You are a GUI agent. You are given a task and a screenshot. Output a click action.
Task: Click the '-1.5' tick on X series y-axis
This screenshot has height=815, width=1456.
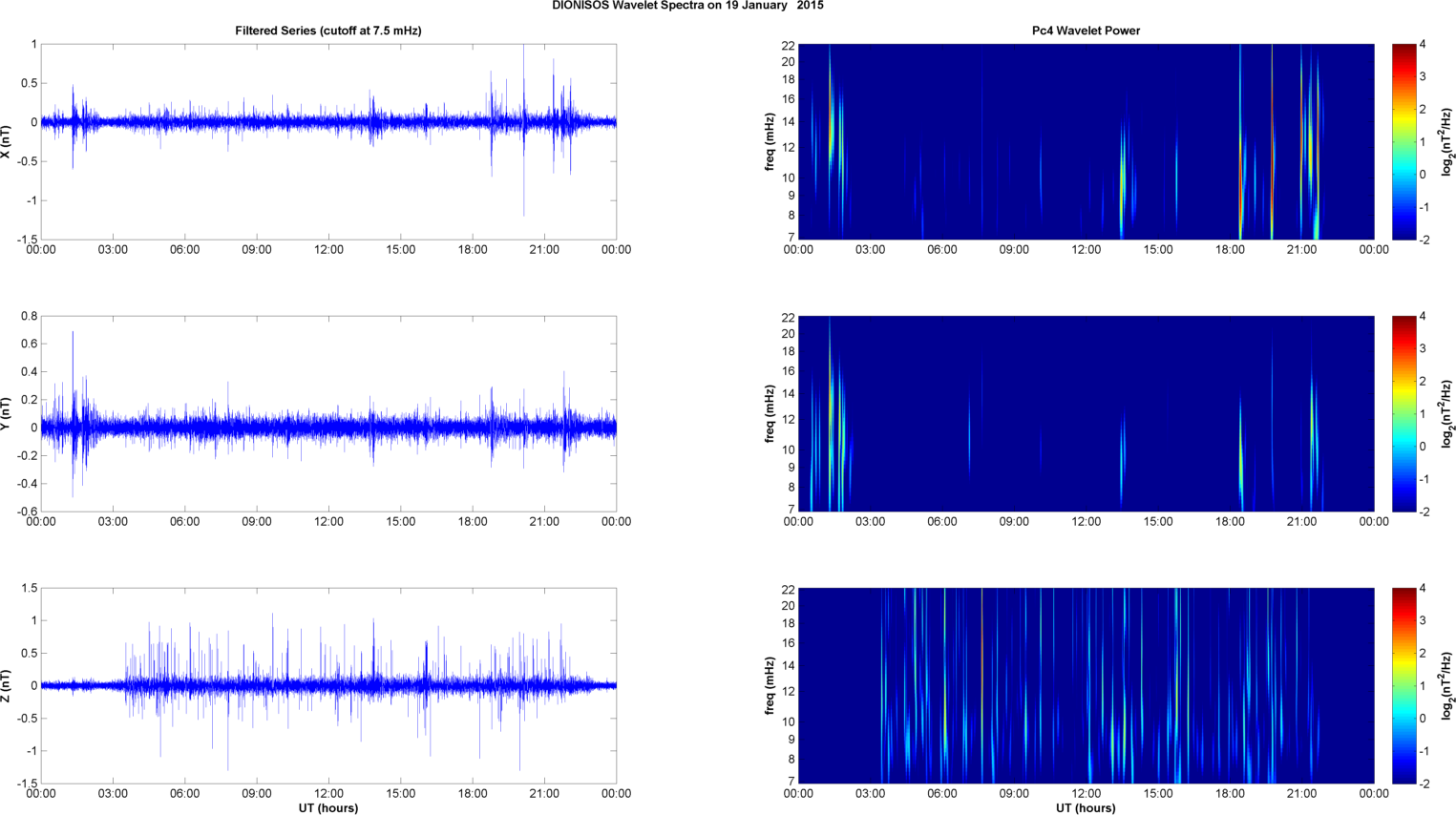pos(28,240)
